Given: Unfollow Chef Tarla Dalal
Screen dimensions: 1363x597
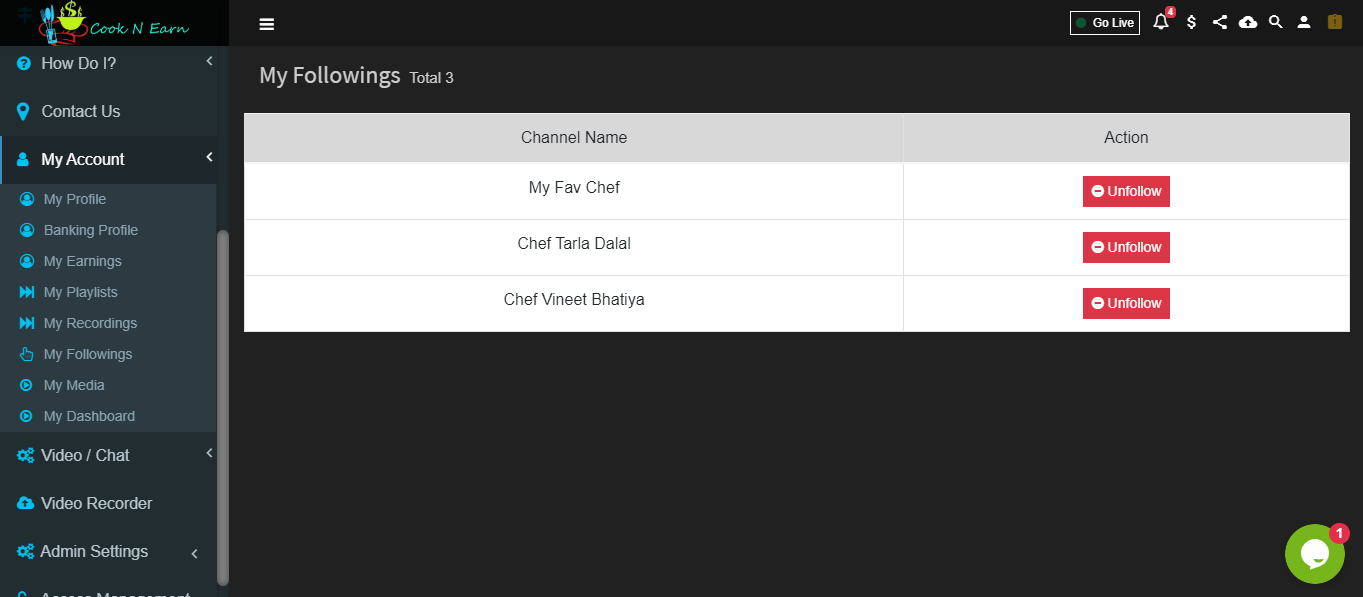Looking at the screenshot, I should point(1126,247).
